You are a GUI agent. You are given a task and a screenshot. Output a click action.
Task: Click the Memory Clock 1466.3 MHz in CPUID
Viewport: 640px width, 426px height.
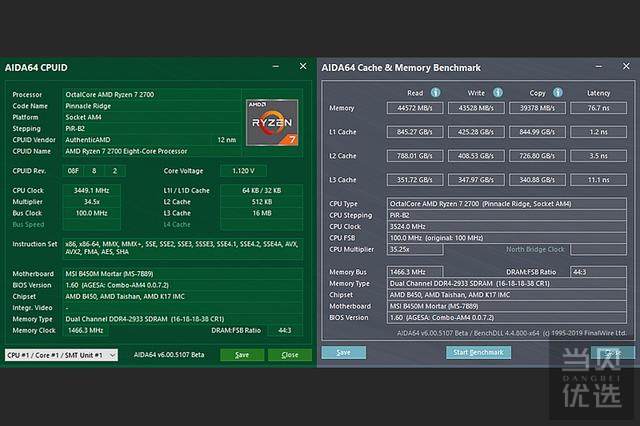click(x=86, y=331)
